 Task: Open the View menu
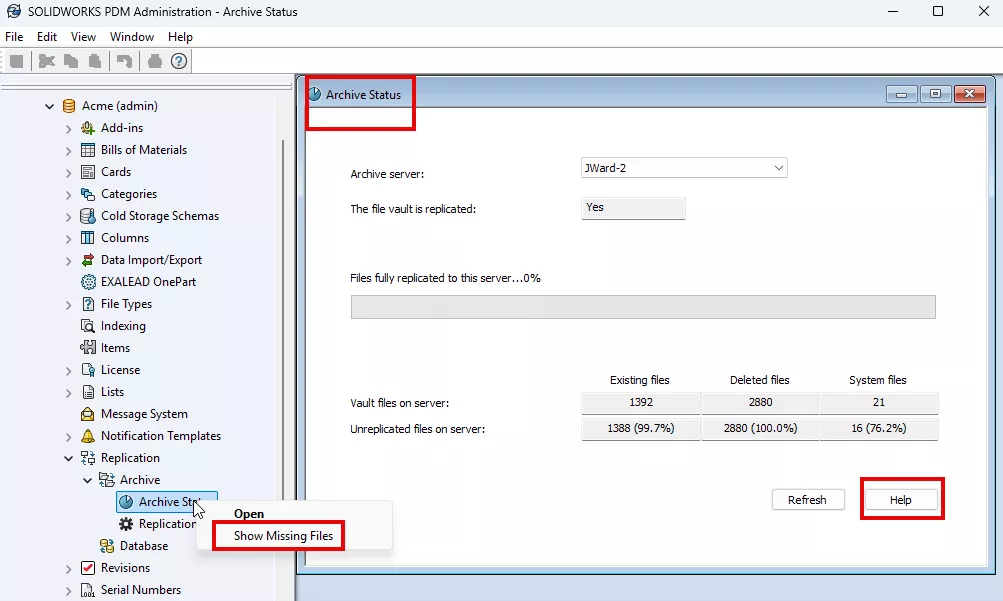[83, 36]
